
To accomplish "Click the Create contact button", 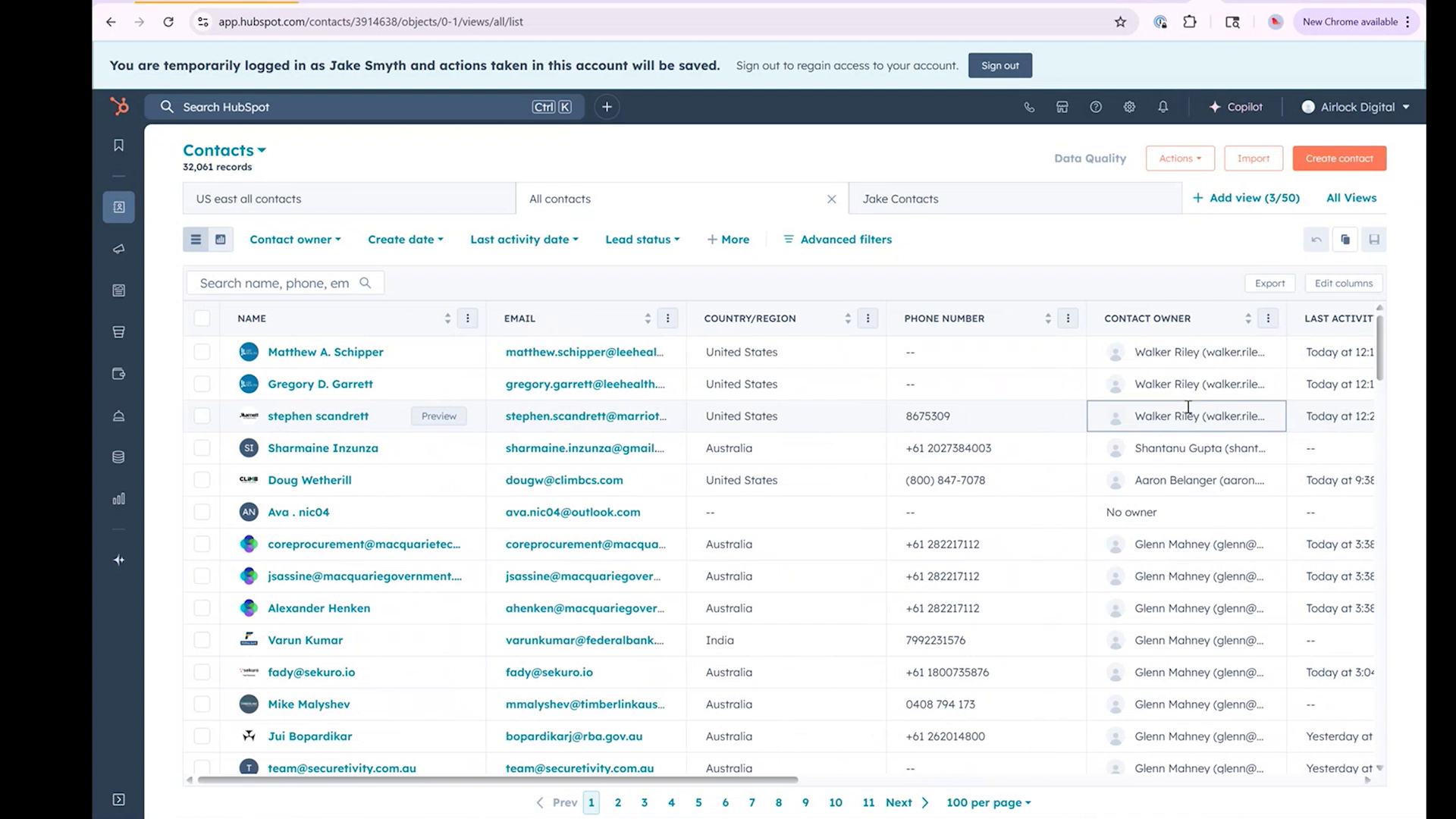I will [x=1338, y=158].
